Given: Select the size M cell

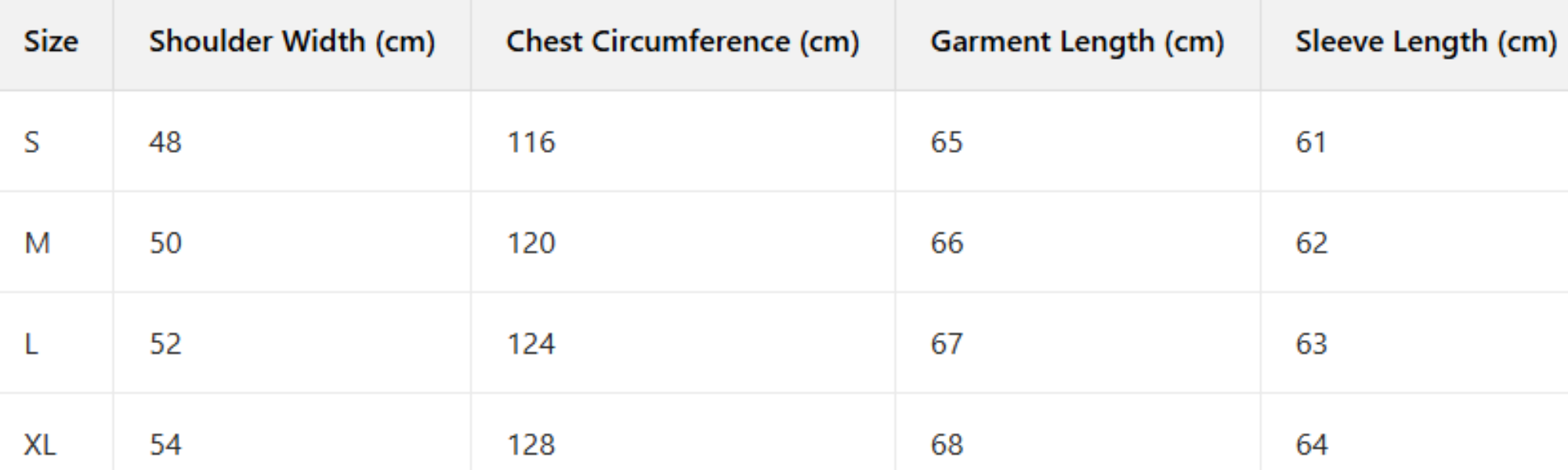Looking at the screenshot, I should pos(37,244).
